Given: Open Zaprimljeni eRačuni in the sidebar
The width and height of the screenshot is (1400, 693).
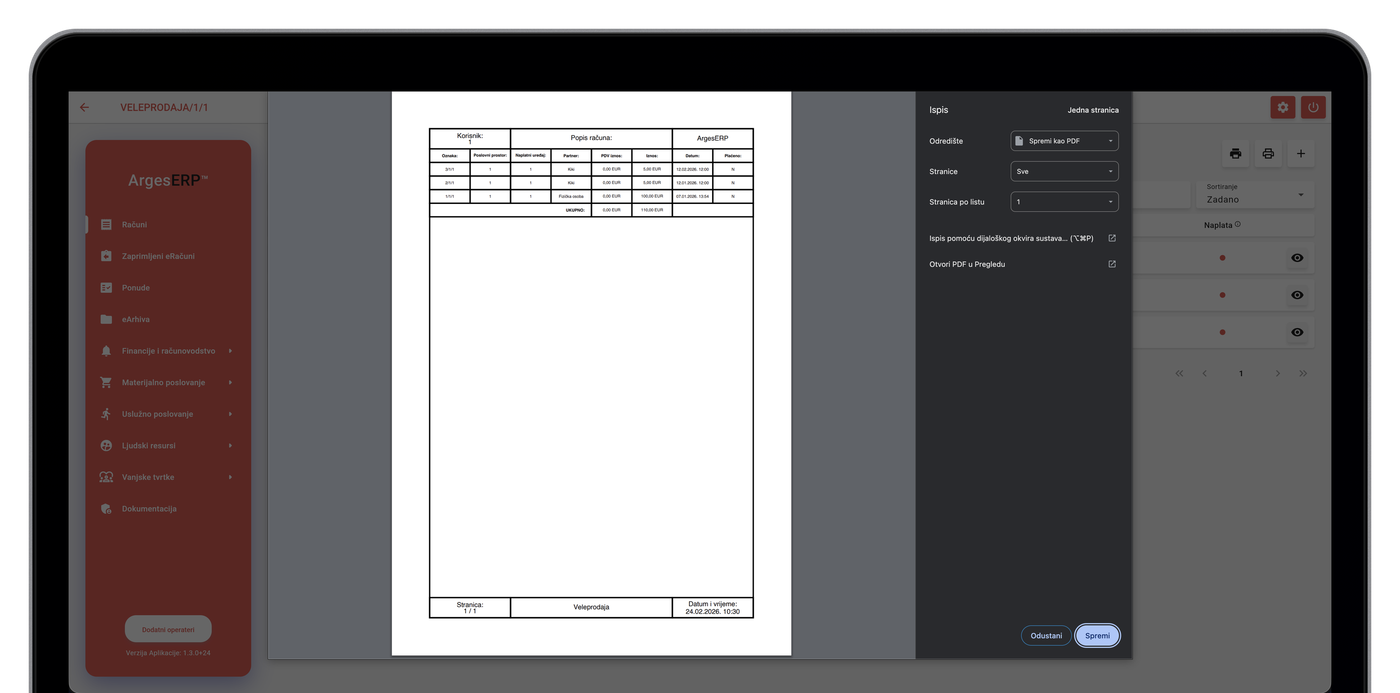Looking at the screenshot, I should (158, 256).
